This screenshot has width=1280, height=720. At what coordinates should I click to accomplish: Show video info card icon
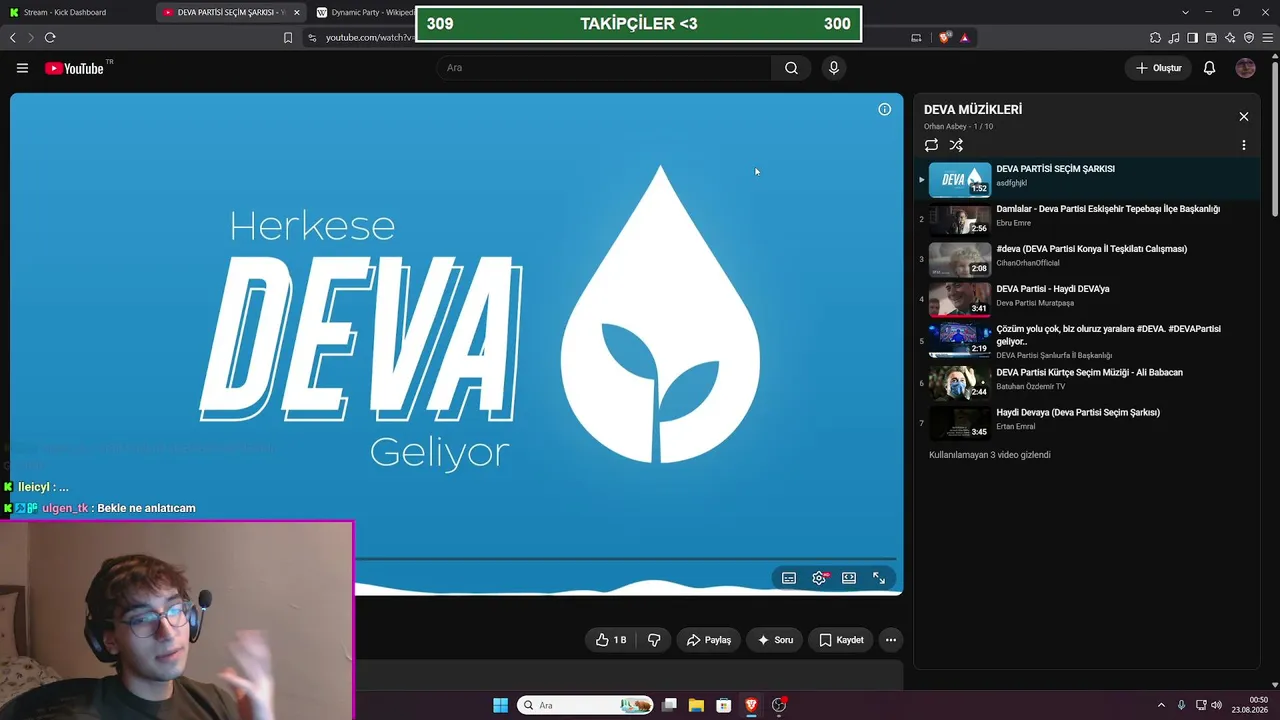tap(884, 109)
